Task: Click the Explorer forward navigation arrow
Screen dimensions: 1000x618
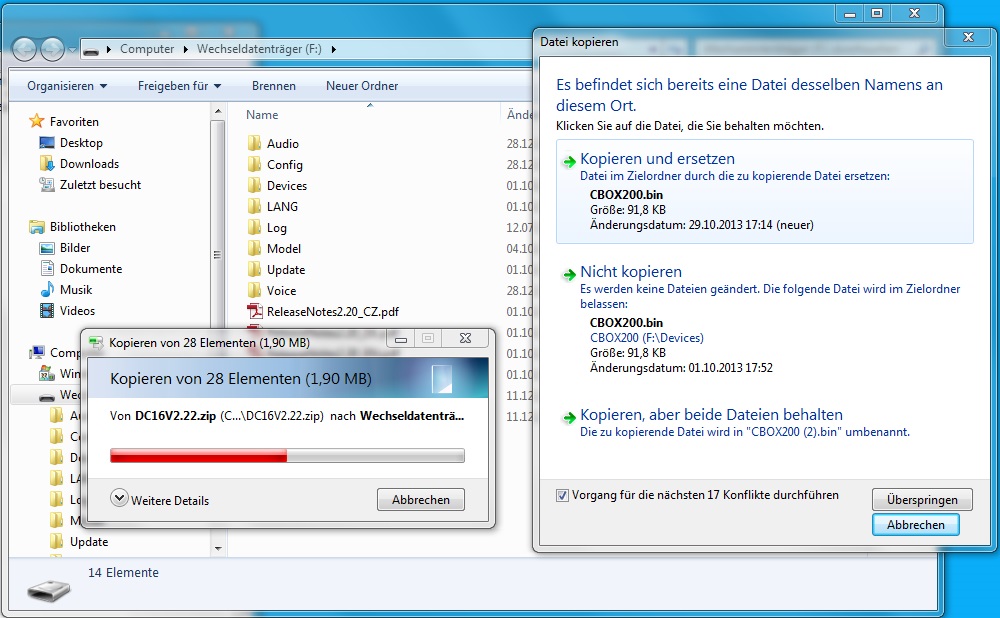Action: (x=52, y=49)
